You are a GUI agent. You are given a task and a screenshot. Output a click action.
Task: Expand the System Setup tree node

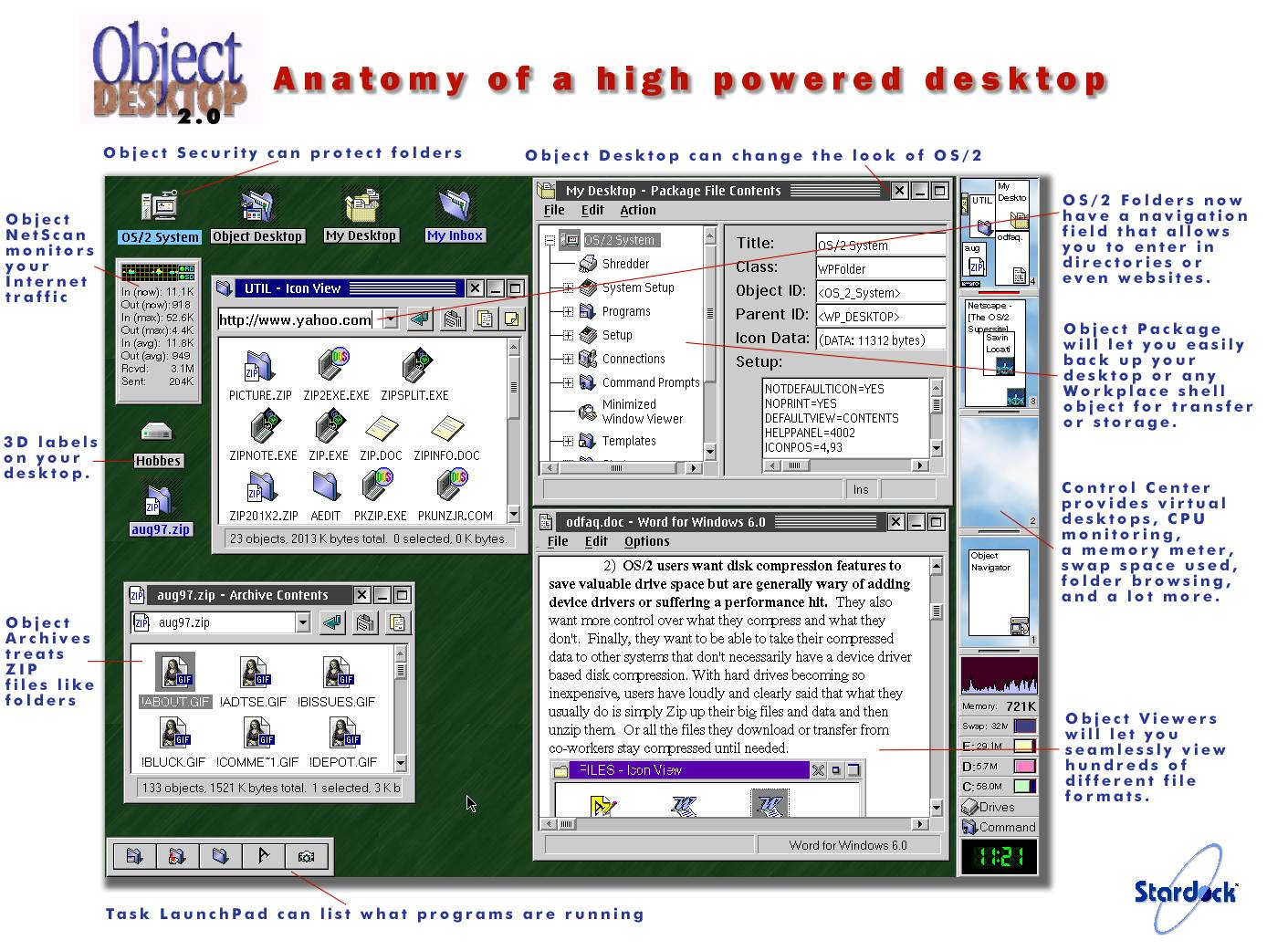tap(568, 287)
